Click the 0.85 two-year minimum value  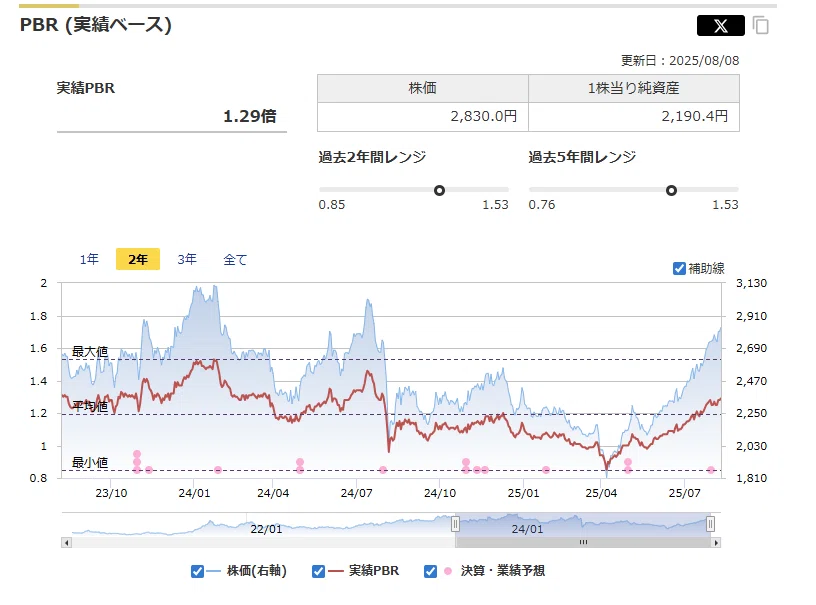[x=332, y=205]
